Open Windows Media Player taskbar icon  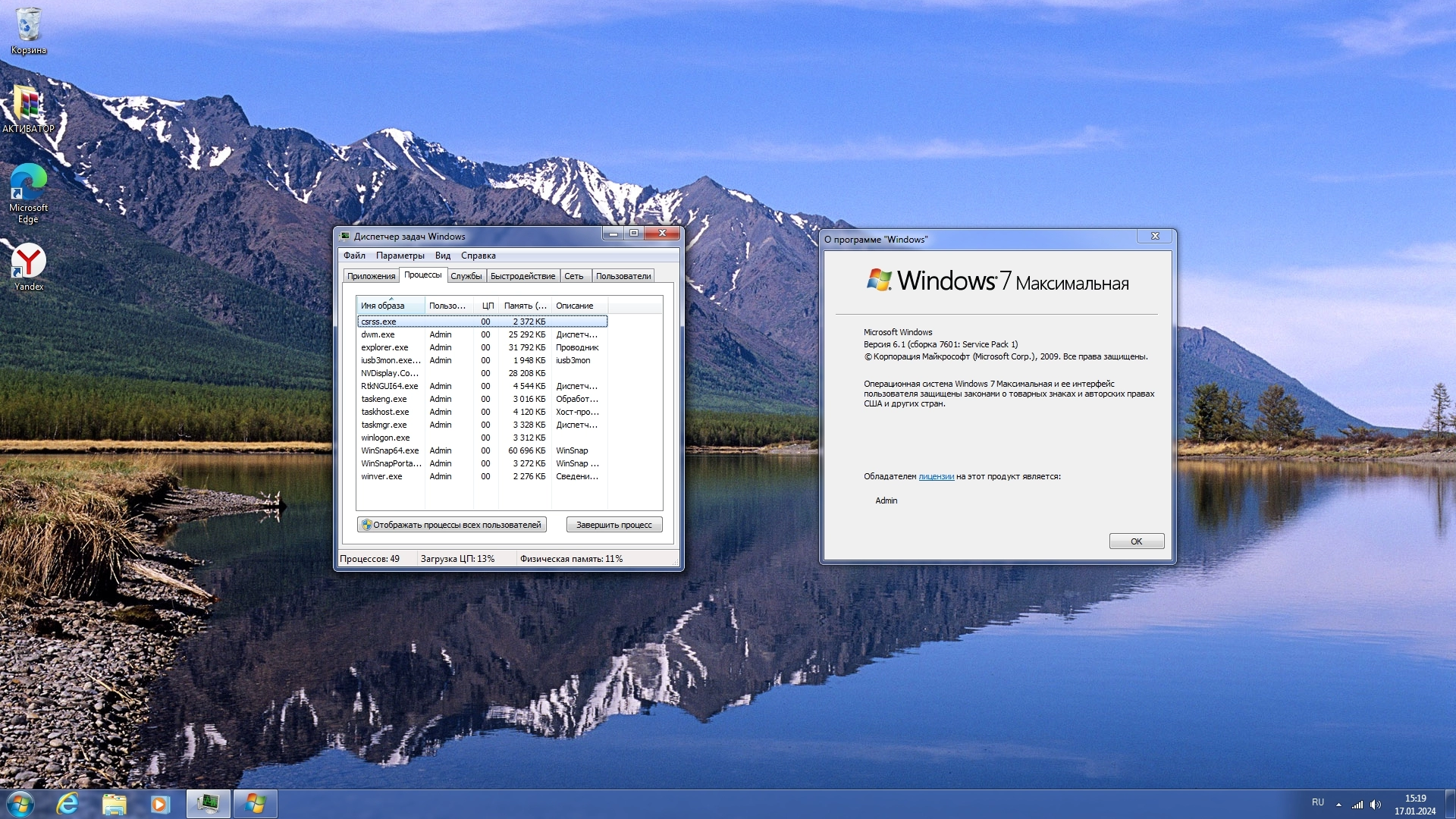point(160,803)
